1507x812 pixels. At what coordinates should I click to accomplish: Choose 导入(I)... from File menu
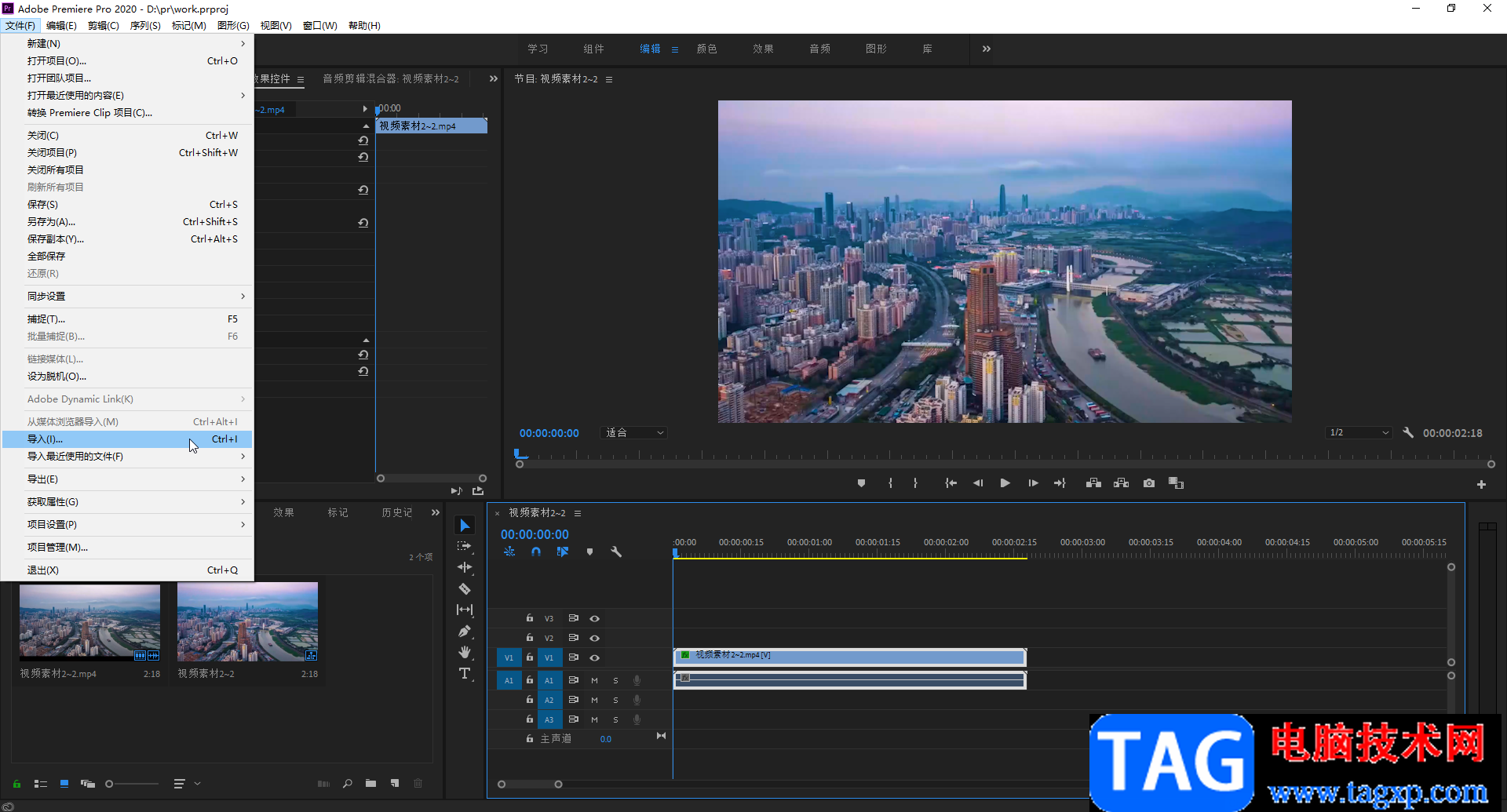coord(126,439)
